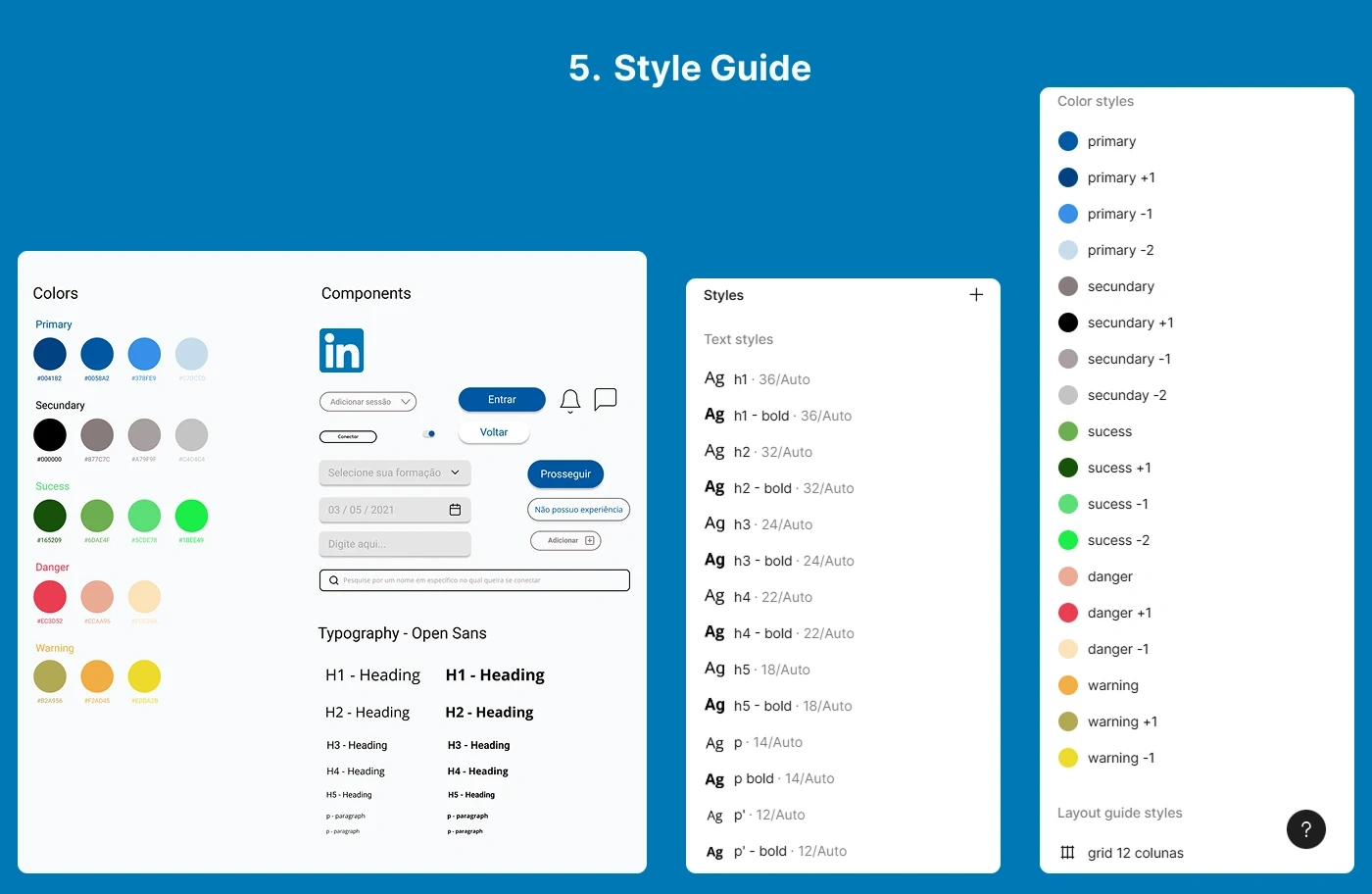Click the Ag icon beside 'h1 · 36/Auto'
Viewport: 1372px width, 894px height.
tap(714, 378)
